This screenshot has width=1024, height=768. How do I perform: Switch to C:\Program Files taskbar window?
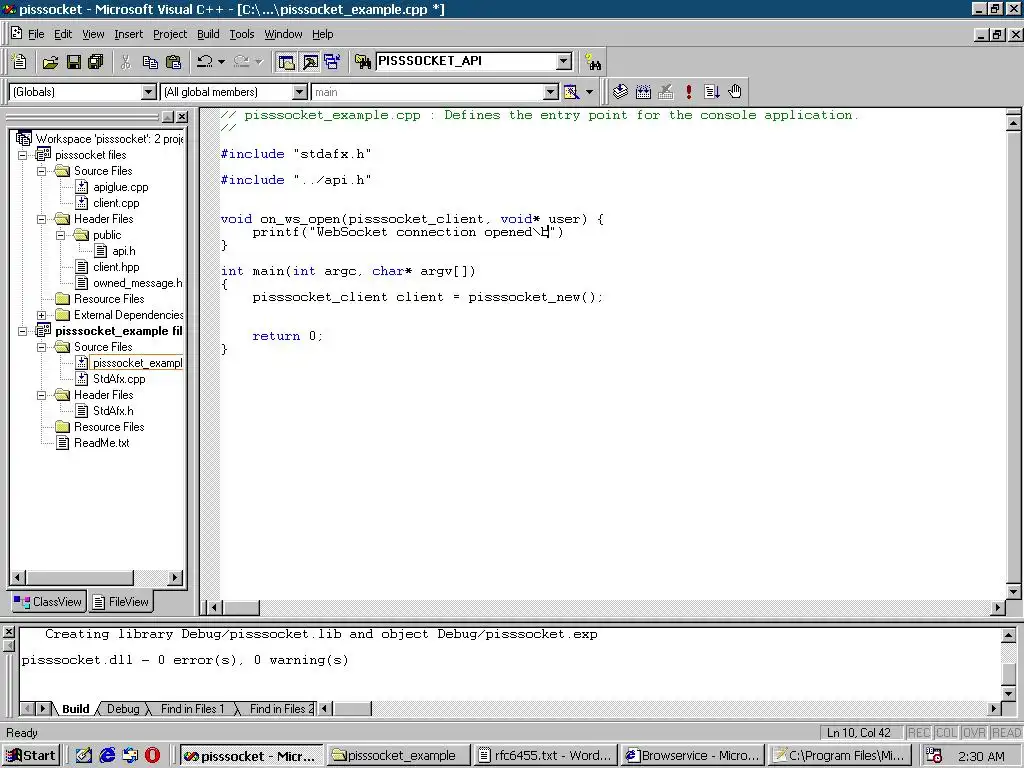[x=840, y=756]
